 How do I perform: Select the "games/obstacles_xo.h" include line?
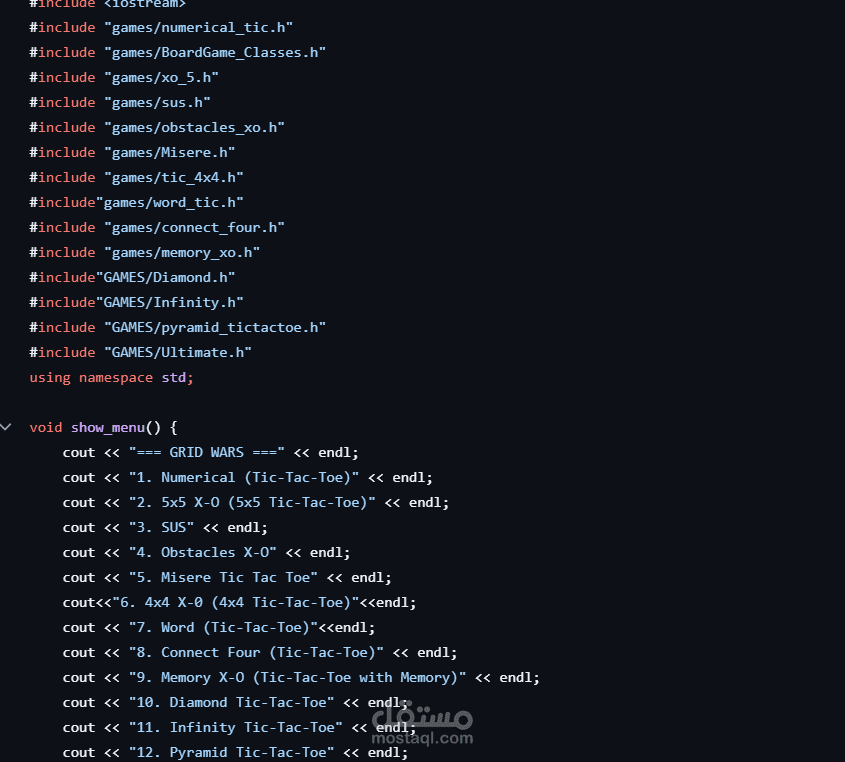click(x=194, y=127)
